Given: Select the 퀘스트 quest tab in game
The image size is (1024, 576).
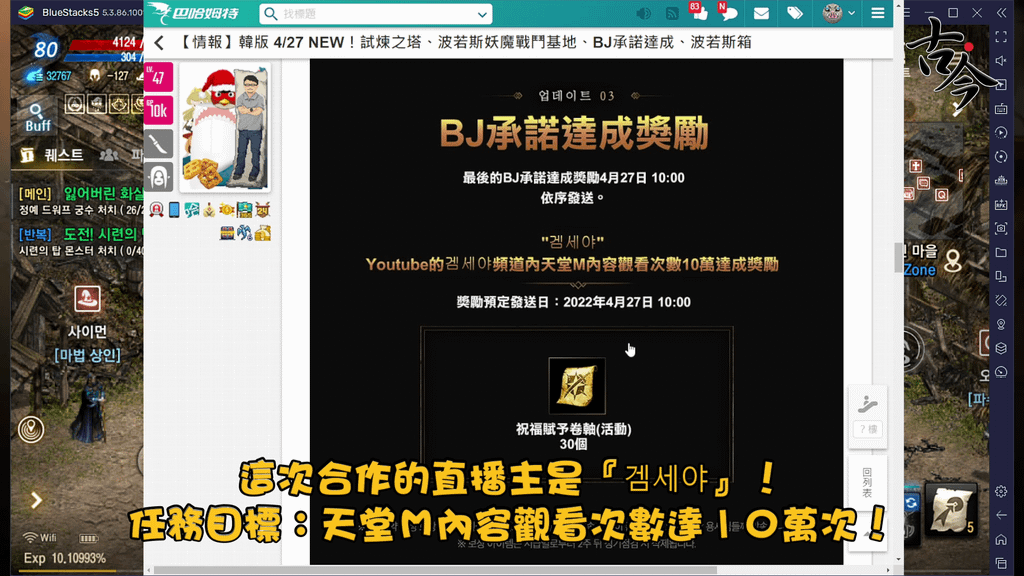Looking at the screenshot, I should pyautogui.click(x=54, y=155).
